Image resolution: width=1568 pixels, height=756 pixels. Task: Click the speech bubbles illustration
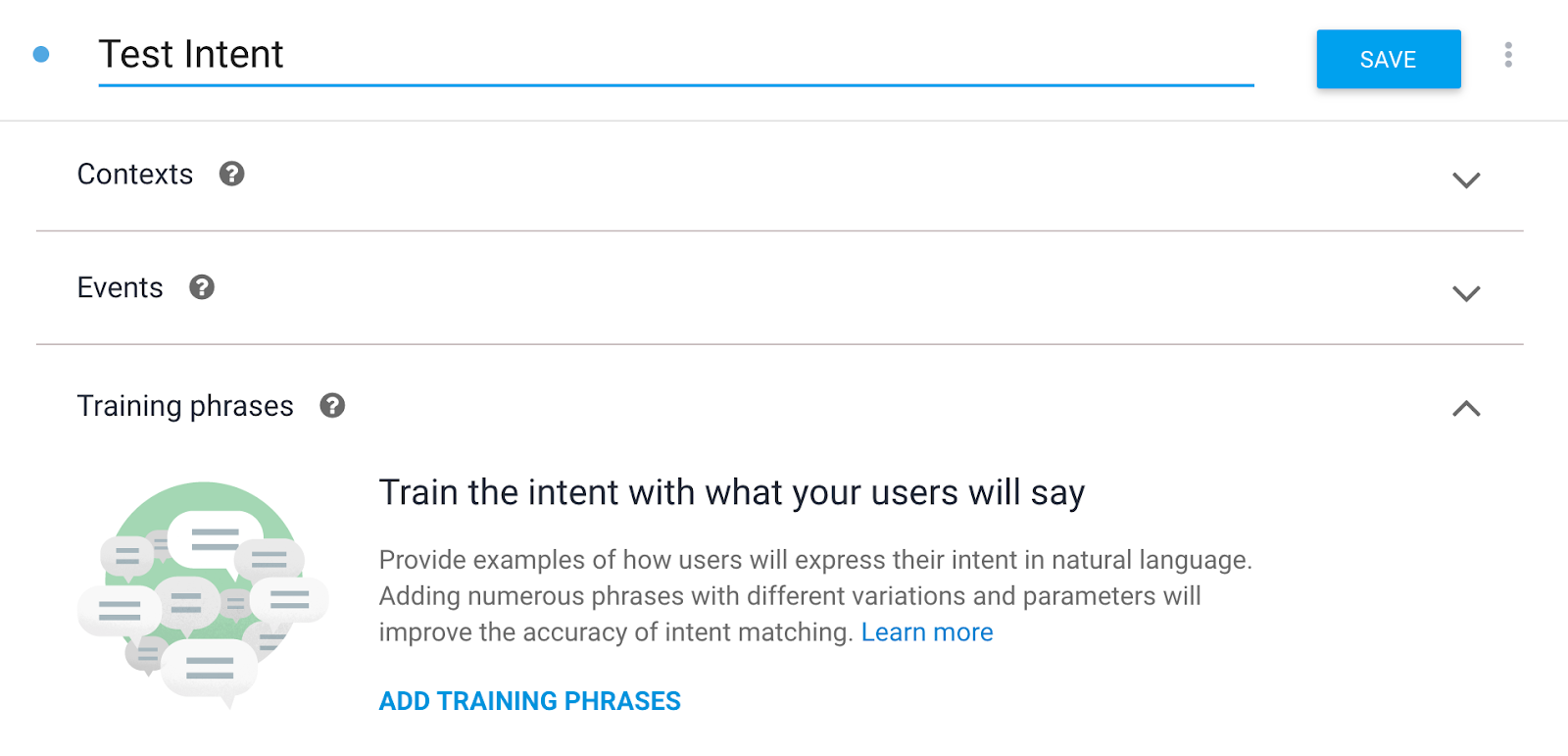point(203,593)
